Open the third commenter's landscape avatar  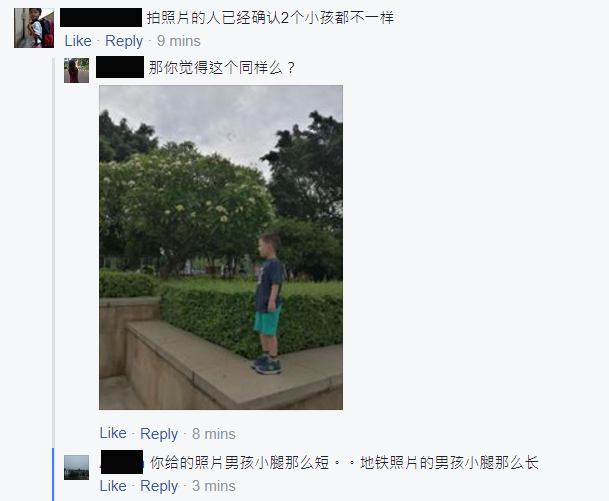[77, 468]
